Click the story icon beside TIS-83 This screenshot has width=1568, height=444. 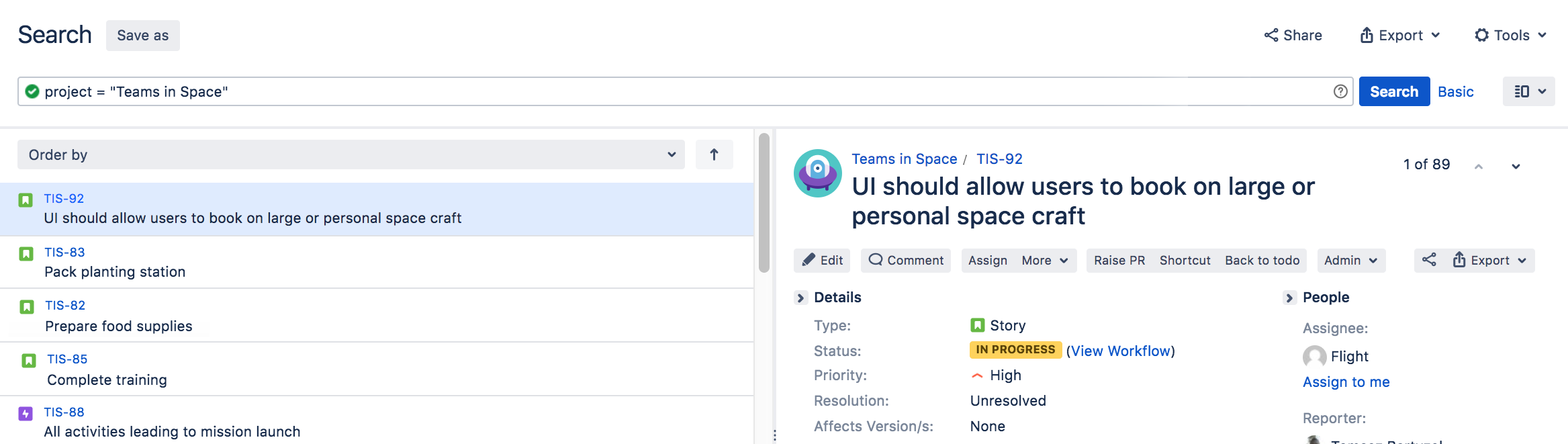click(26, 254)
